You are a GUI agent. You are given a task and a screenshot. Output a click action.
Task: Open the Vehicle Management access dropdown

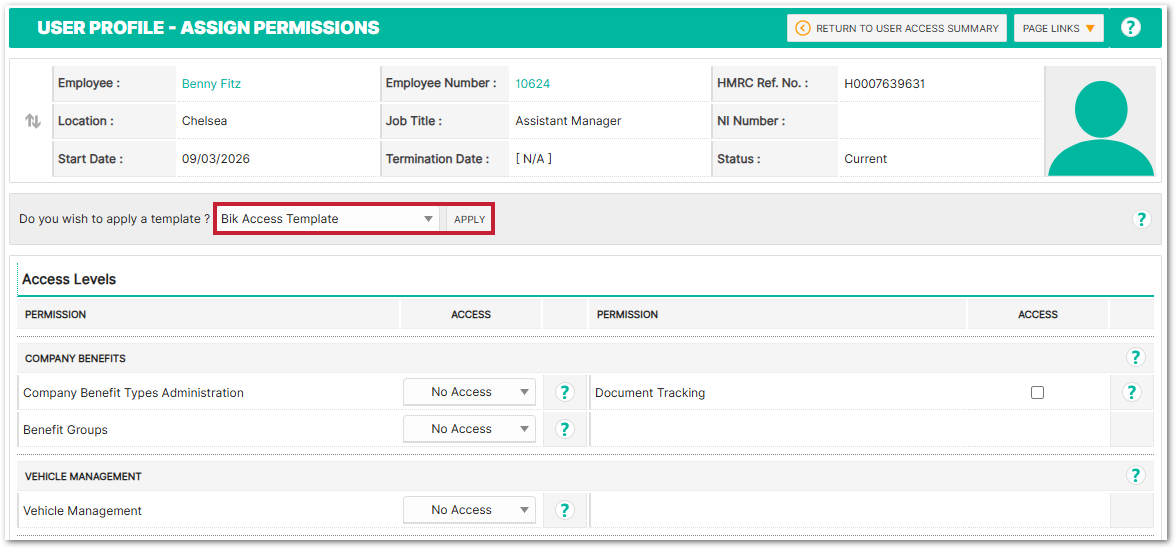[469, 510]
